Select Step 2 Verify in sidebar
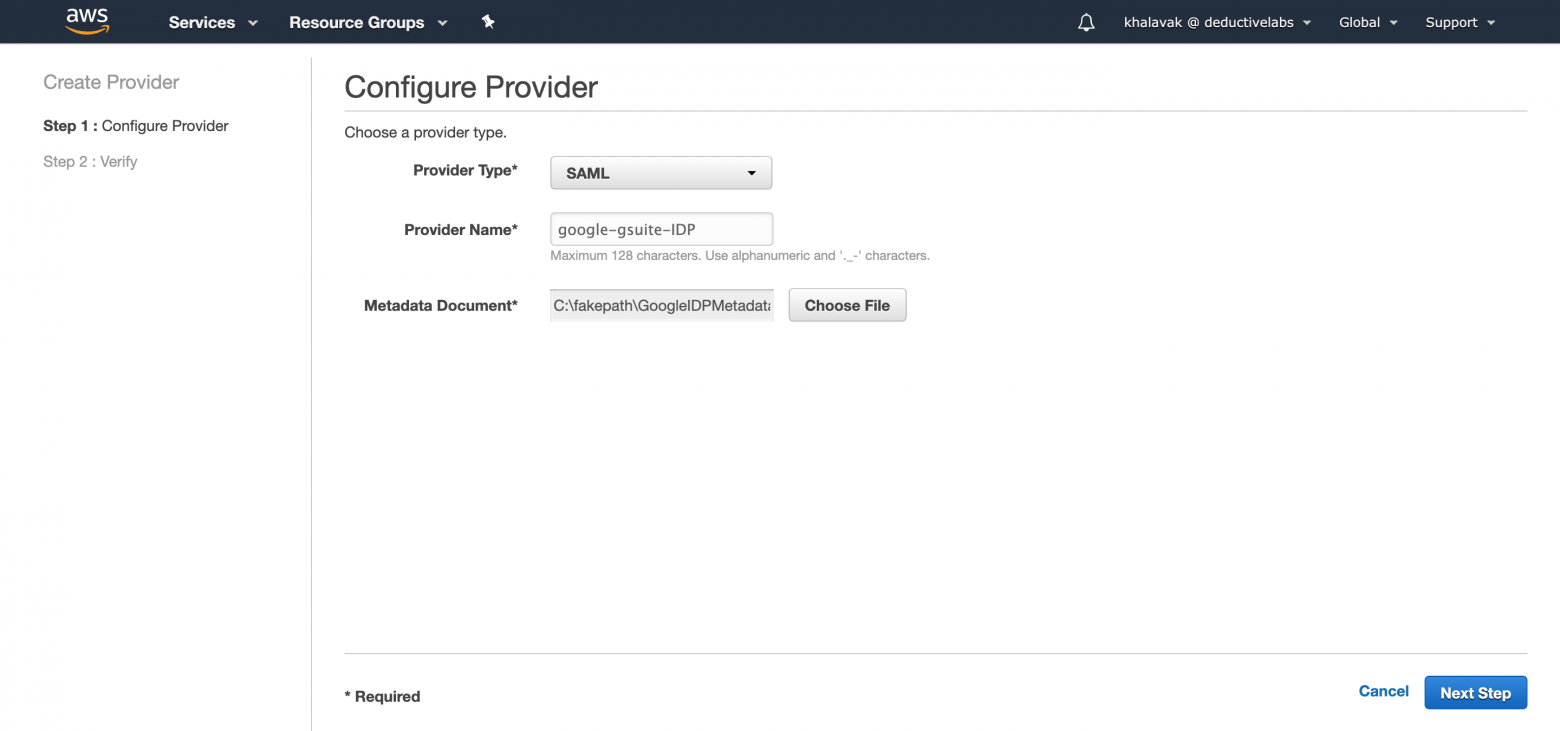1560x731 pixels. tap(90, 161)
